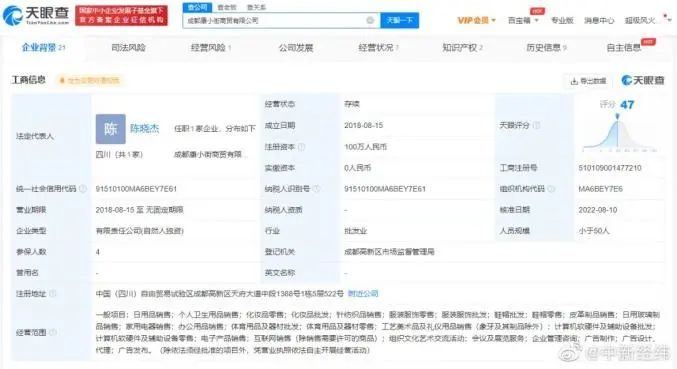
Task: Select the founding date value in the 成立日期 row
Action: click(x=364, y=125)
